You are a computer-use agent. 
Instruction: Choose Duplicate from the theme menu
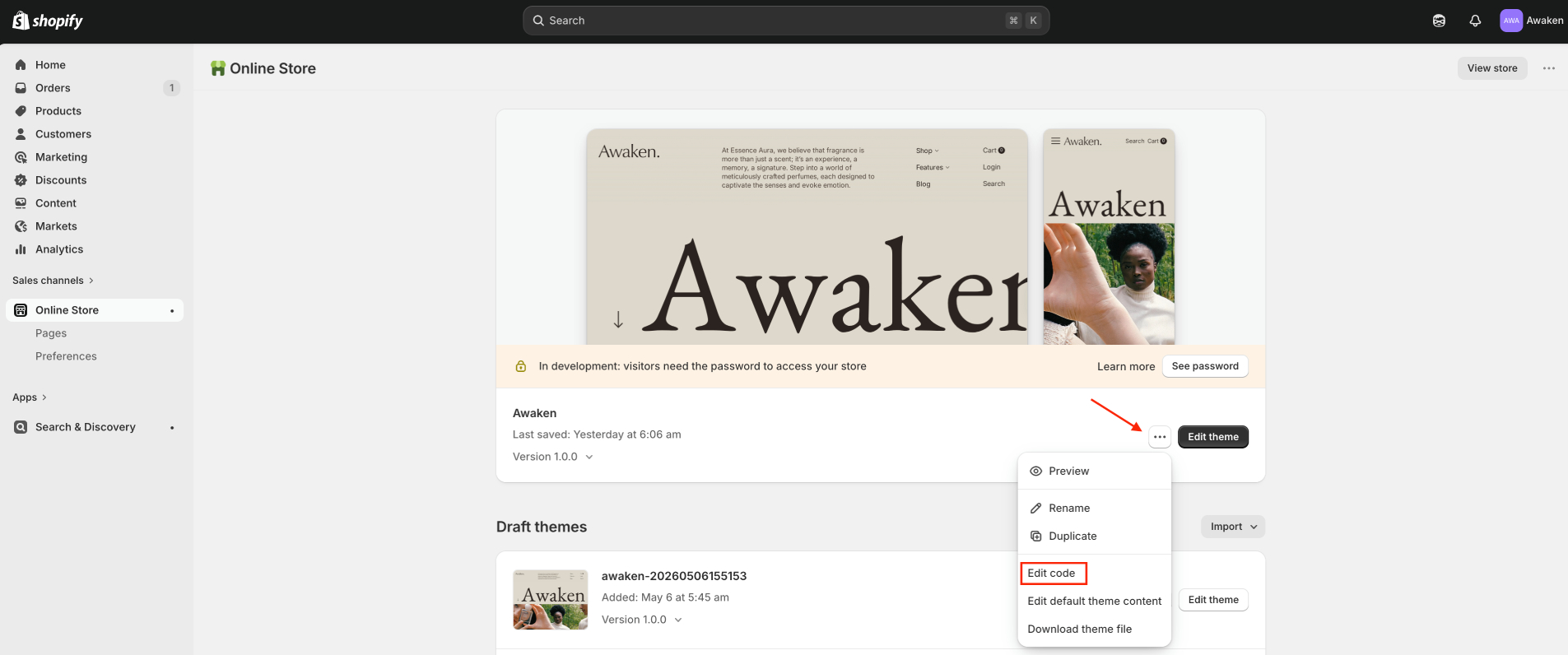tap(1095, 537)
